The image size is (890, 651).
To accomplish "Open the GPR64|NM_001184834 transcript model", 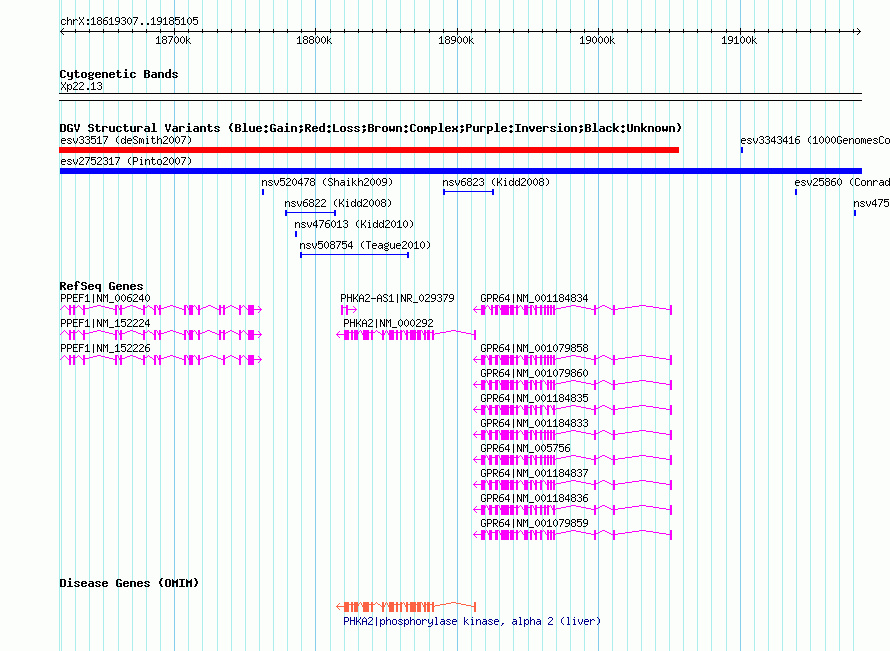I will pos(573,309).
